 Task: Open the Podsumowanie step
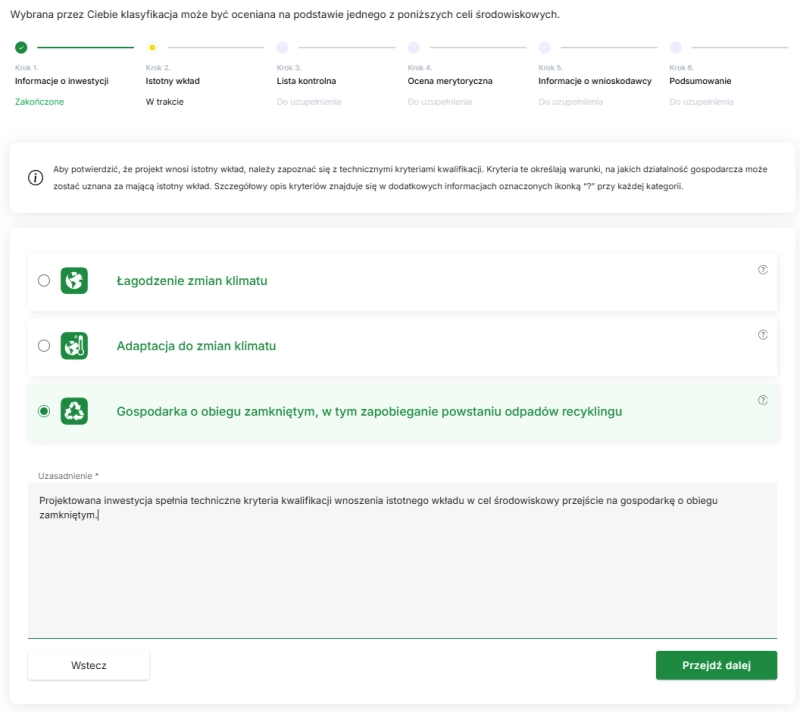(x=700, y=81)
